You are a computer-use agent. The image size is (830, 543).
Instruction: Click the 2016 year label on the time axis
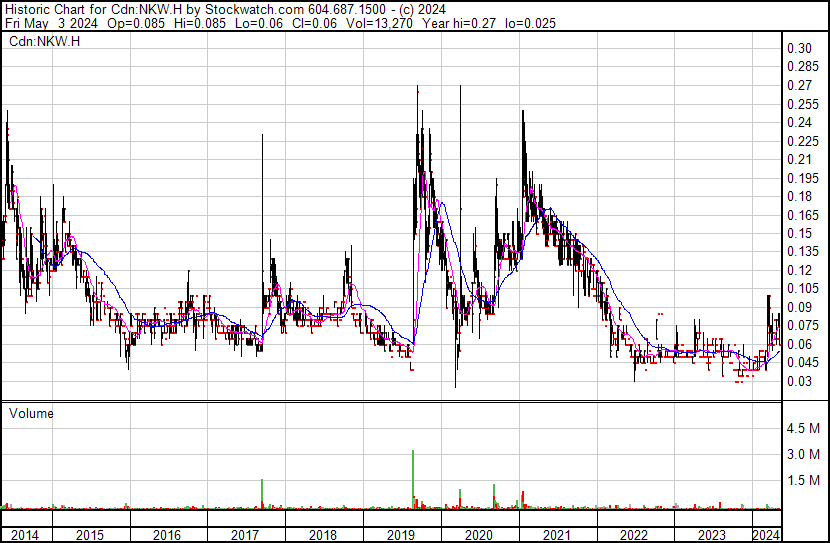point(167,535)
